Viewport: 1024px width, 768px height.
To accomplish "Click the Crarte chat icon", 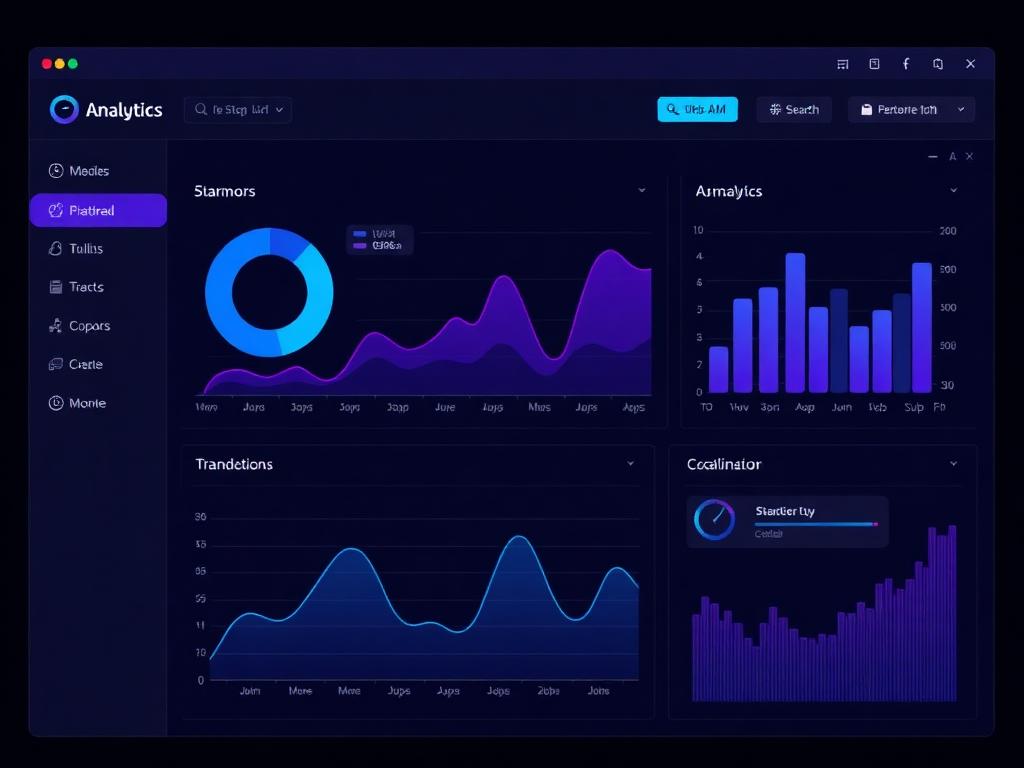I will click(56, 364).
